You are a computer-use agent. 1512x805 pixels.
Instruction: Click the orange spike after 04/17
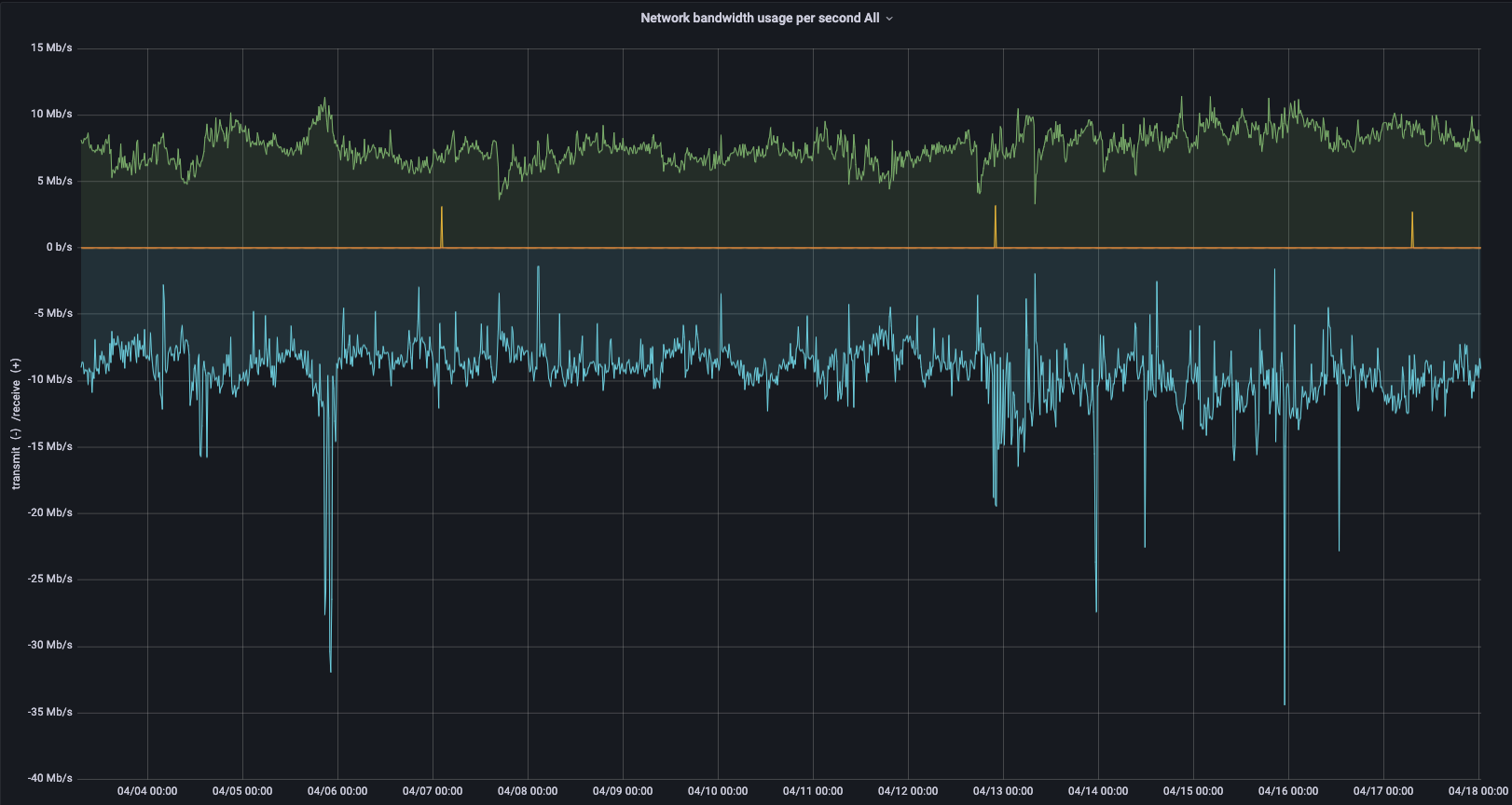tap(1412, 229)
